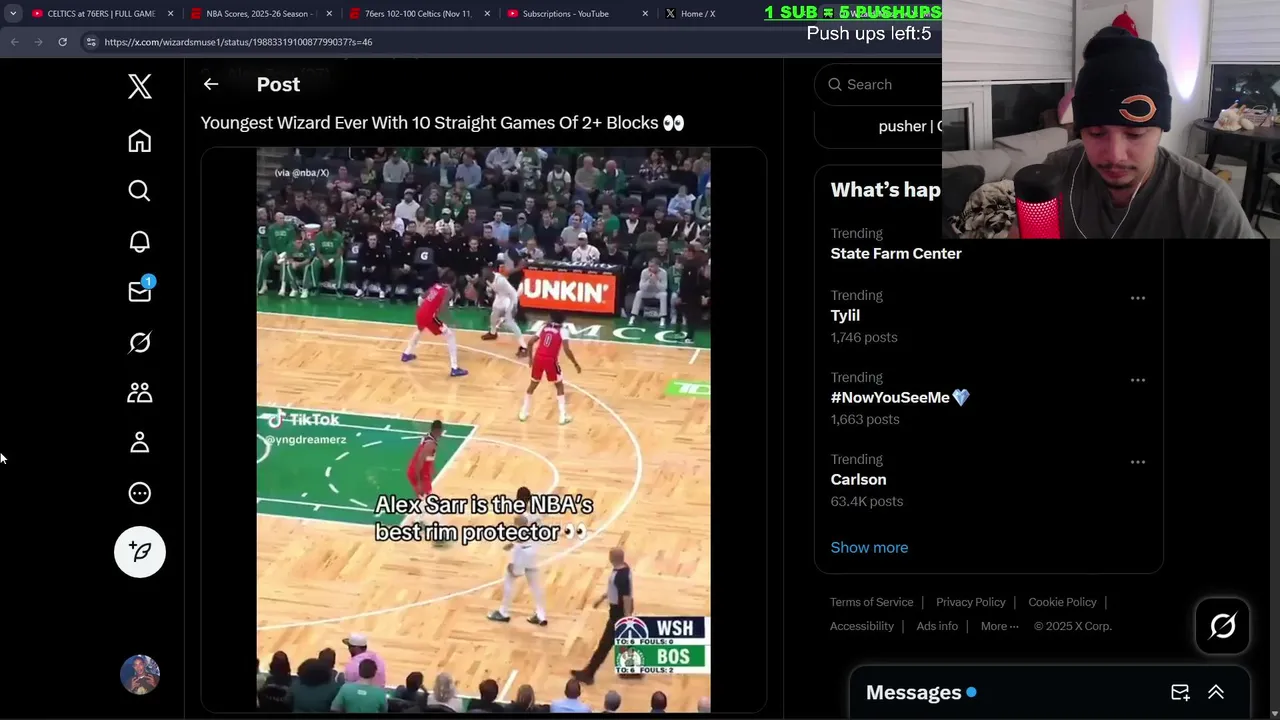This screenshot has width=1280, height=720.
Task: Click the post text about Youngest Wizard
Action: (x=442, y=123)
